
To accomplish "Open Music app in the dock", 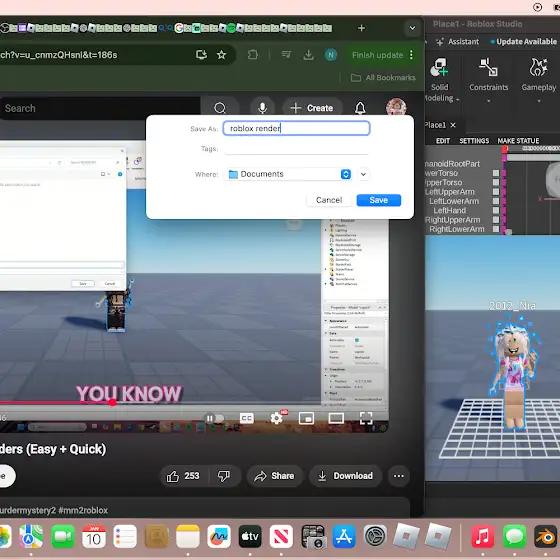I will pyautogui.click(x=482, y=536).
